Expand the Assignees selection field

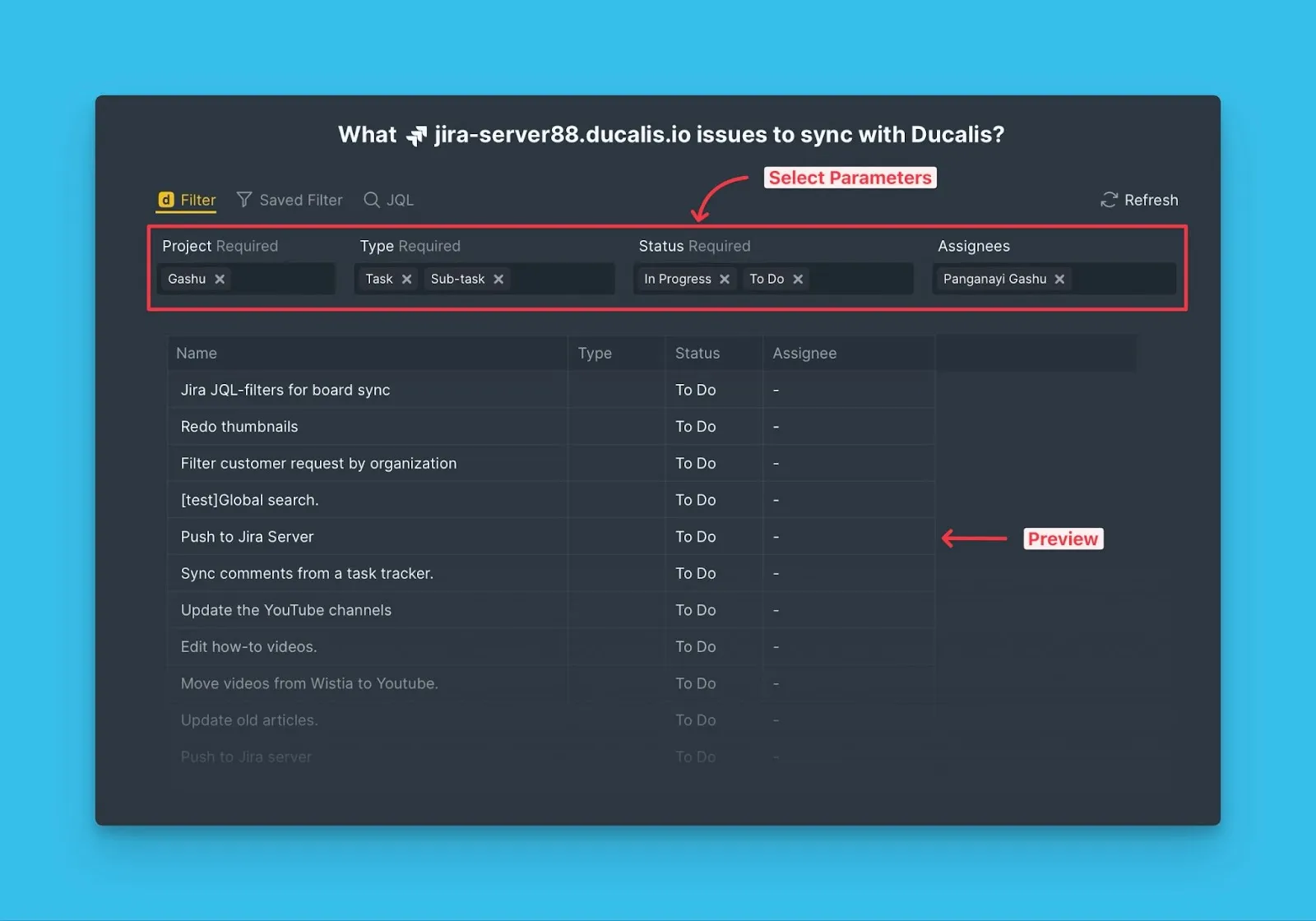(x=1123, y=280)
